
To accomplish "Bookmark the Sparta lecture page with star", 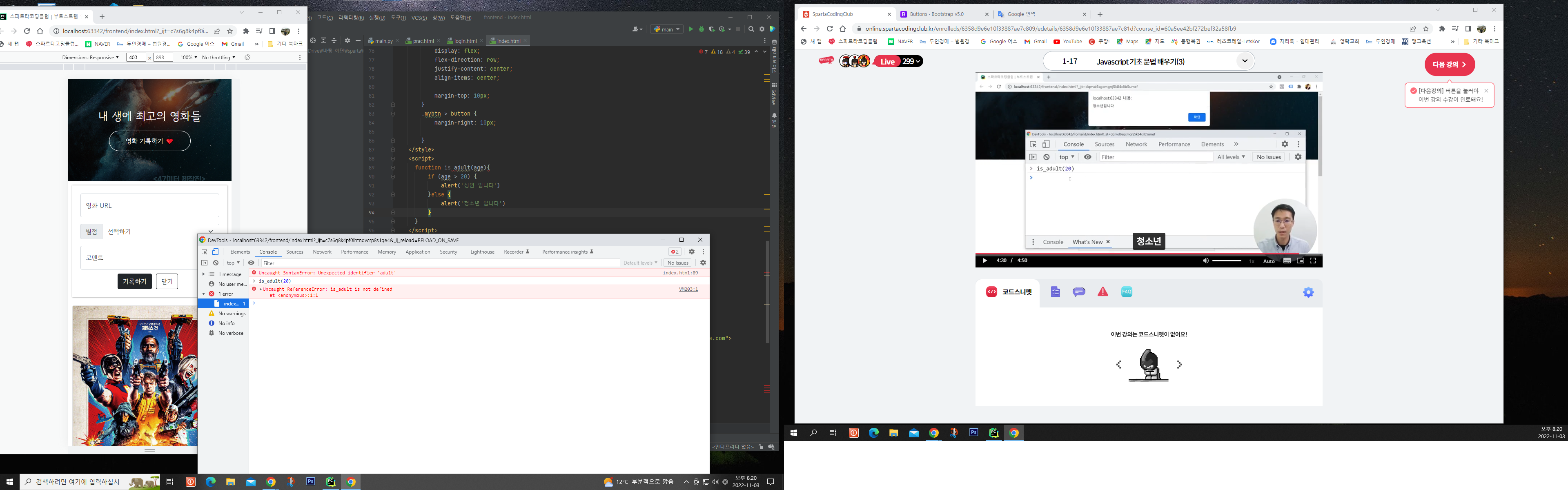I will (1426, 29).
